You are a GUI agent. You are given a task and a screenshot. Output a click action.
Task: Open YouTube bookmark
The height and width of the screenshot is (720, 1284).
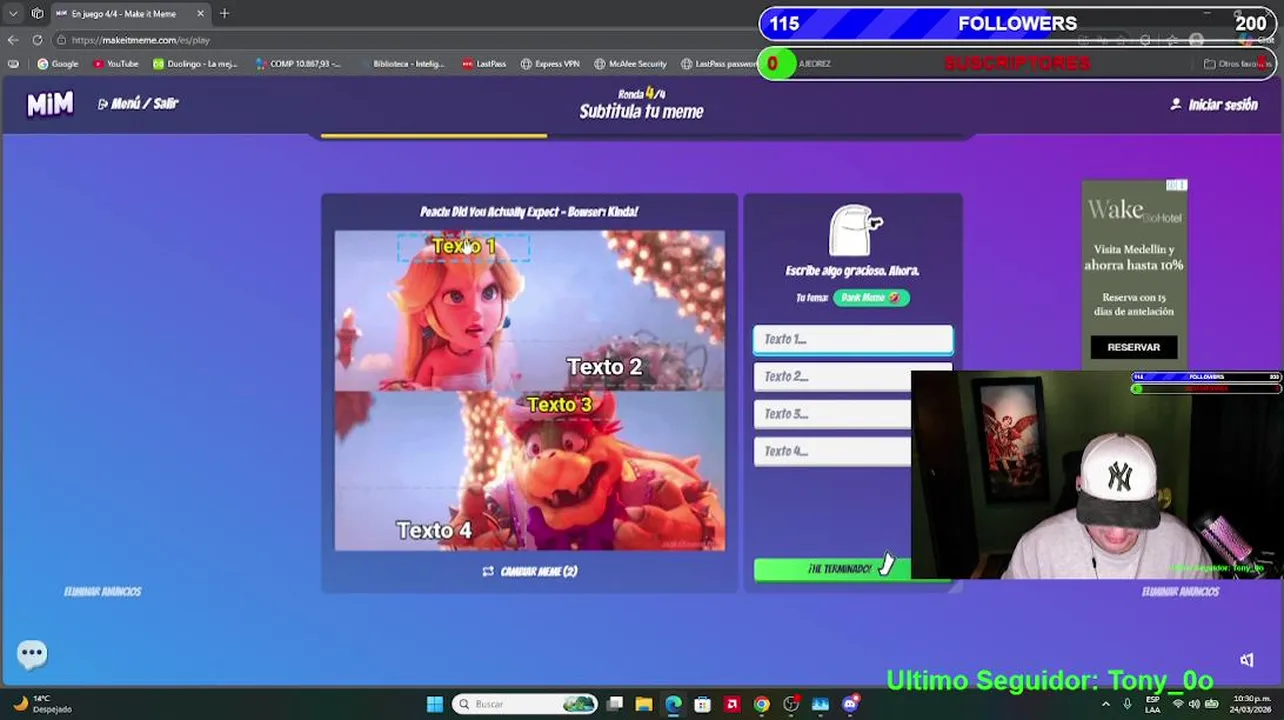115,63
